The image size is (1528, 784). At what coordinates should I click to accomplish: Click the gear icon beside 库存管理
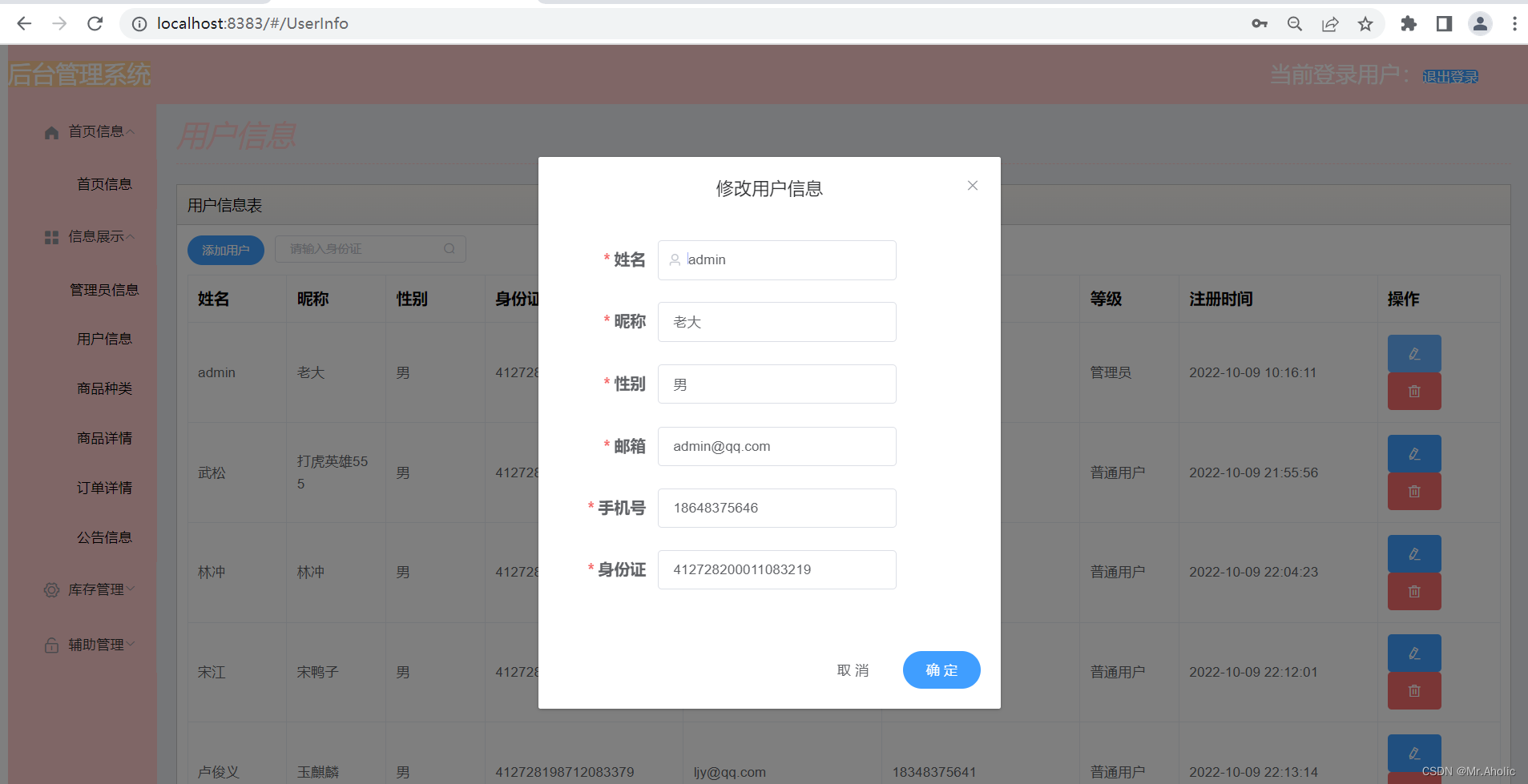(x=51, y=590)
